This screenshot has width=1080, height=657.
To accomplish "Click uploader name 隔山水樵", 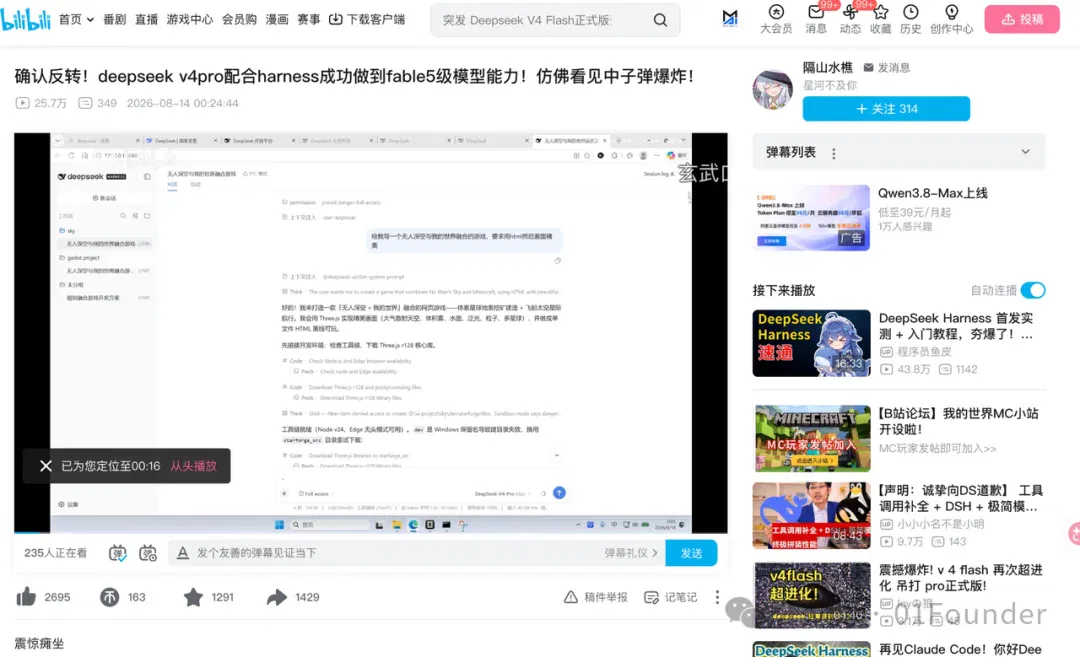I will point(827,67).
